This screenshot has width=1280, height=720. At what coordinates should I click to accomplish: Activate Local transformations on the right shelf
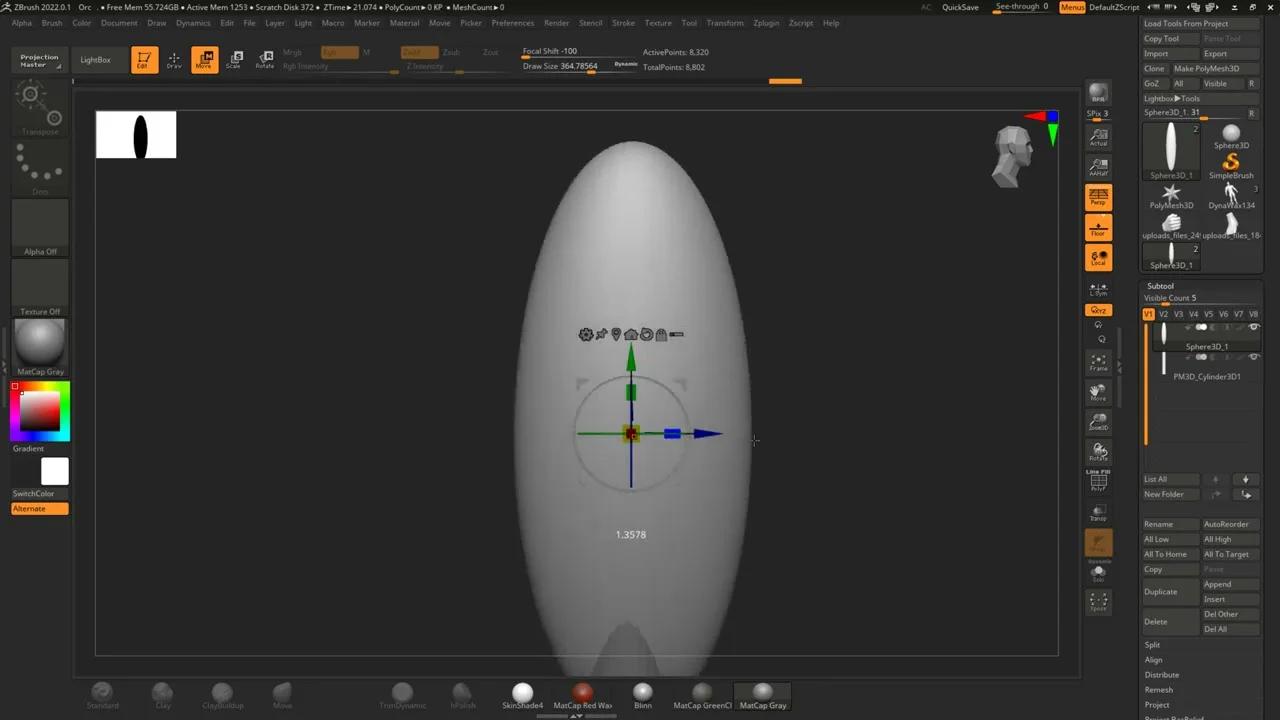(1098, 255)
